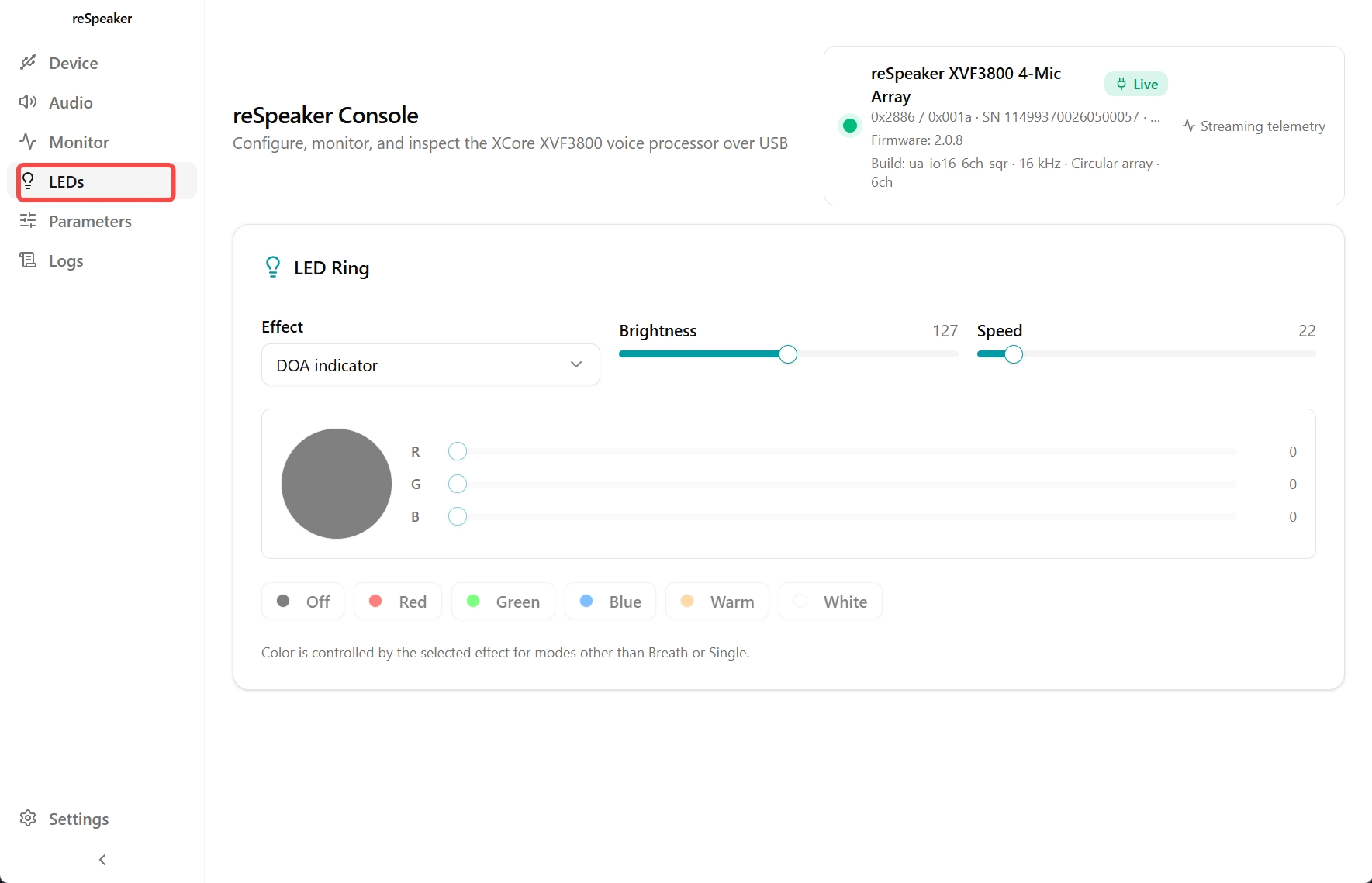
Task: Select the Audio speaker icon
Action: coord(28,102)
